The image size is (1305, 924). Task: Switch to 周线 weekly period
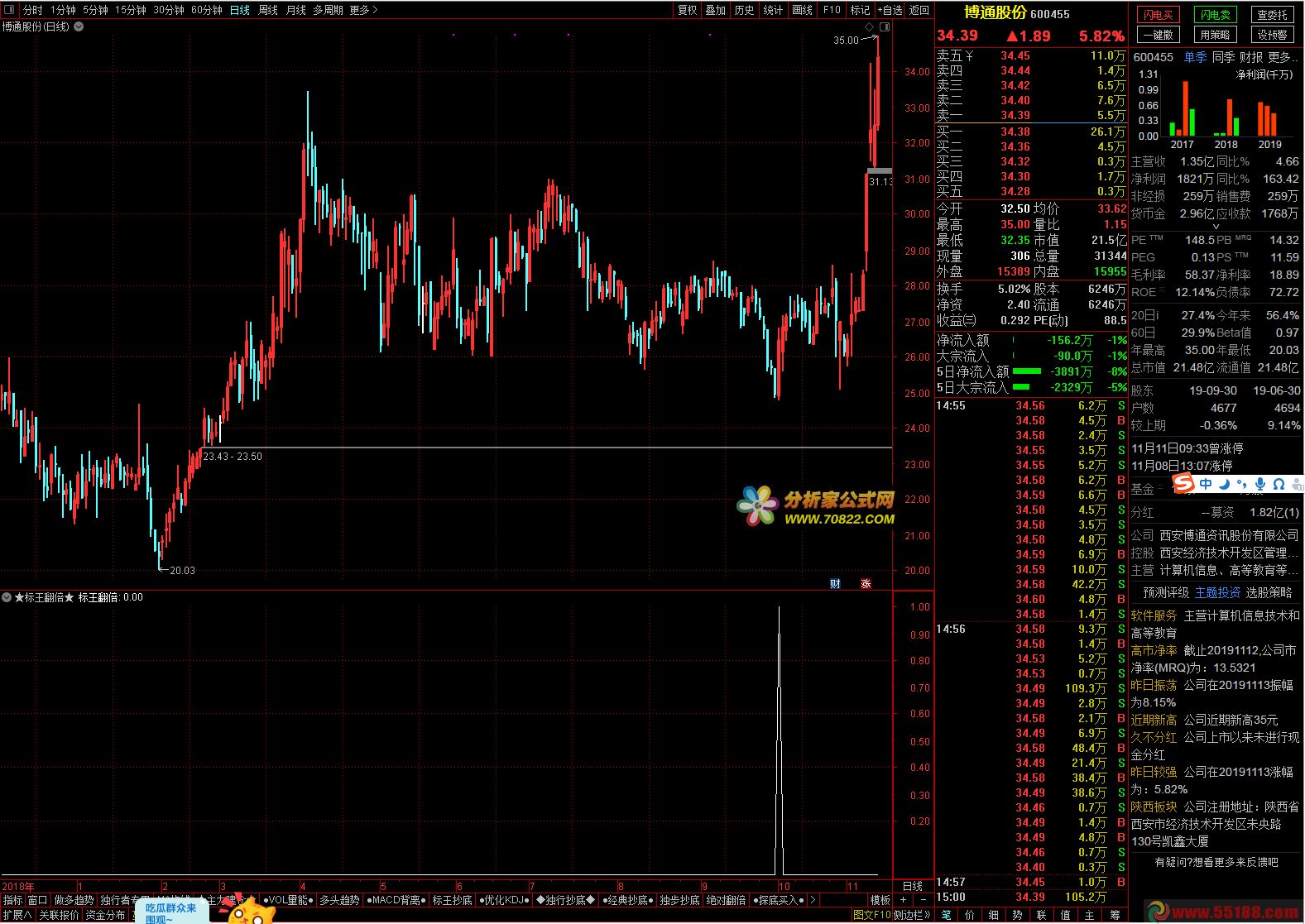point(268,10)
